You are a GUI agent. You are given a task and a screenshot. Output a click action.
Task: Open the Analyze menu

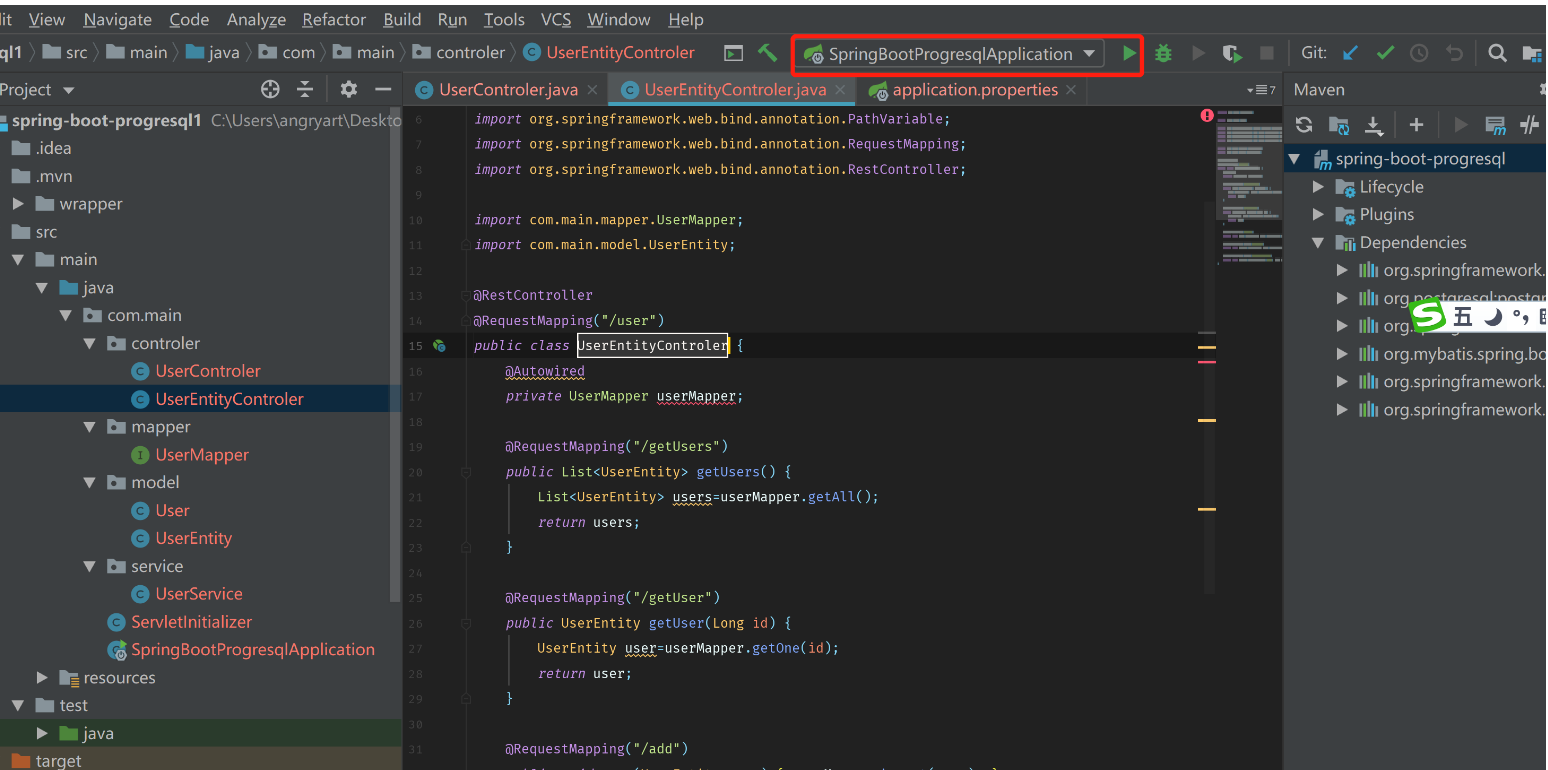256,19
